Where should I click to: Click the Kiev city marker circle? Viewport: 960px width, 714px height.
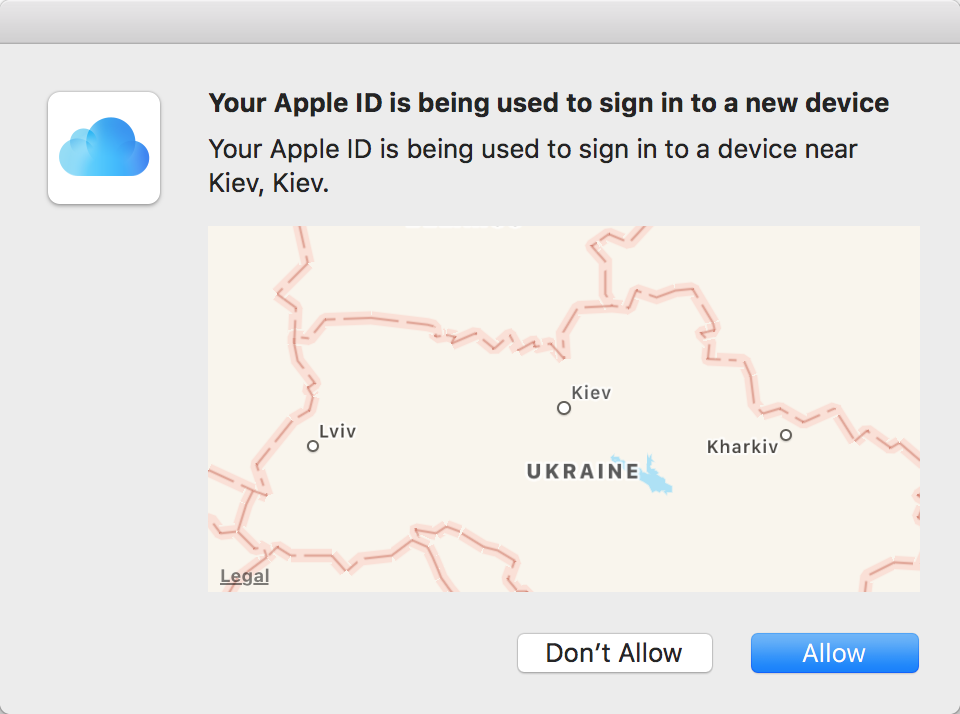pyautogui.click(x=564, y=408)
